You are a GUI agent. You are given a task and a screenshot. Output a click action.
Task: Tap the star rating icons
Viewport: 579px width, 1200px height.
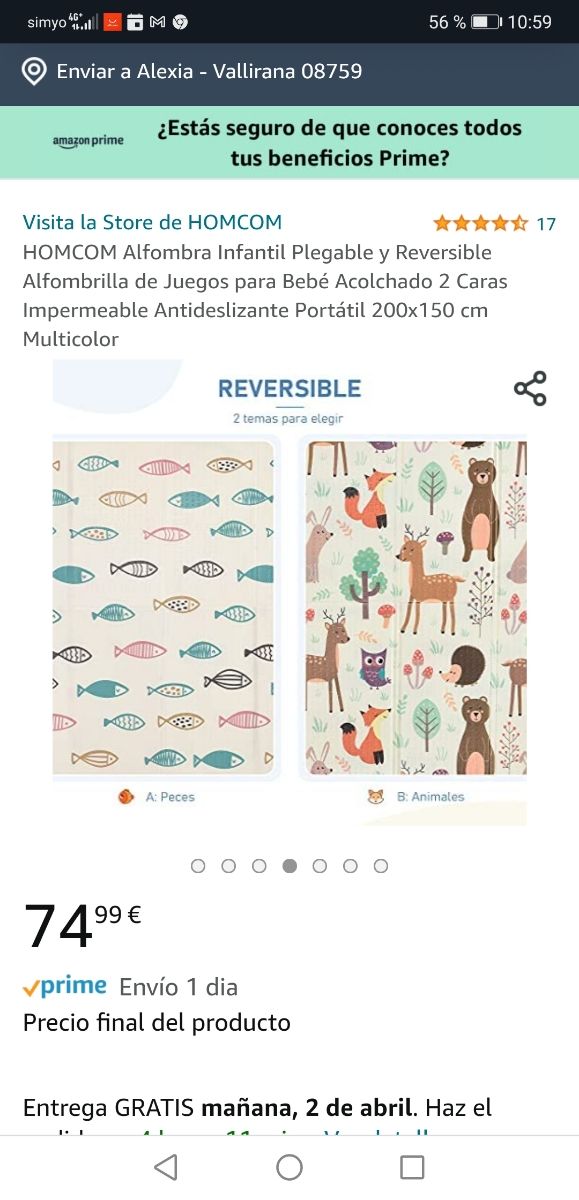[480, 223]
